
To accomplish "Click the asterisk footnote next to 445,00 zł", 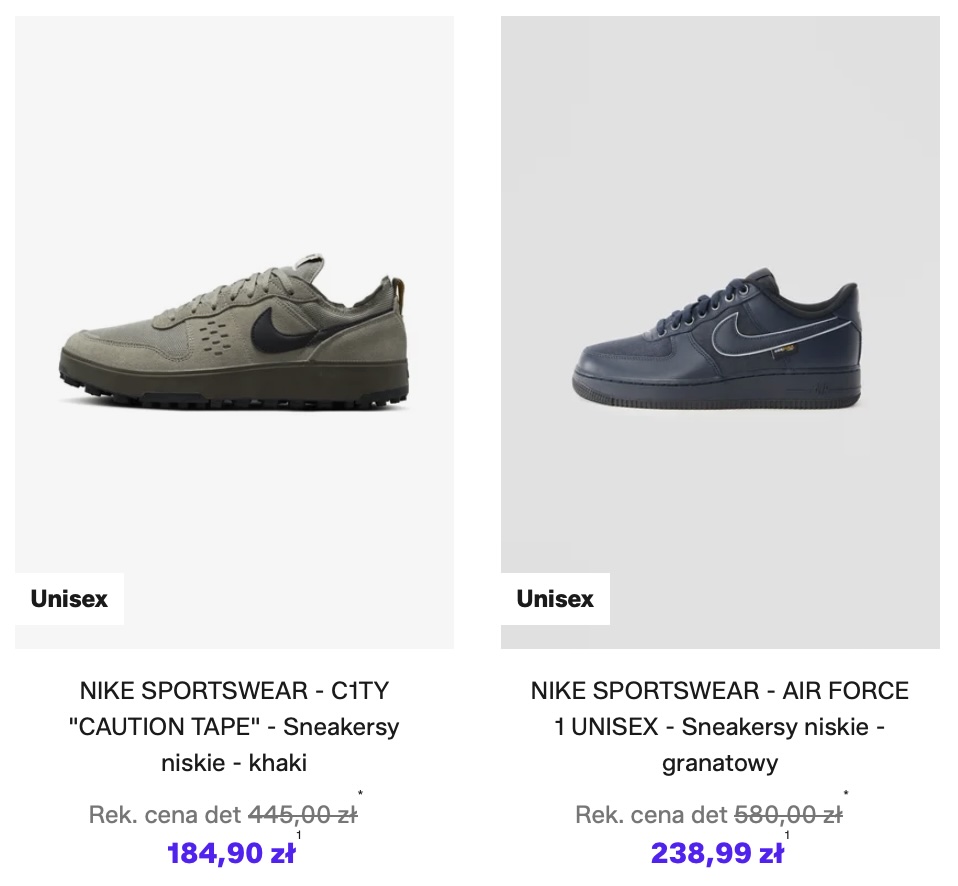I will tap(360, 795).
